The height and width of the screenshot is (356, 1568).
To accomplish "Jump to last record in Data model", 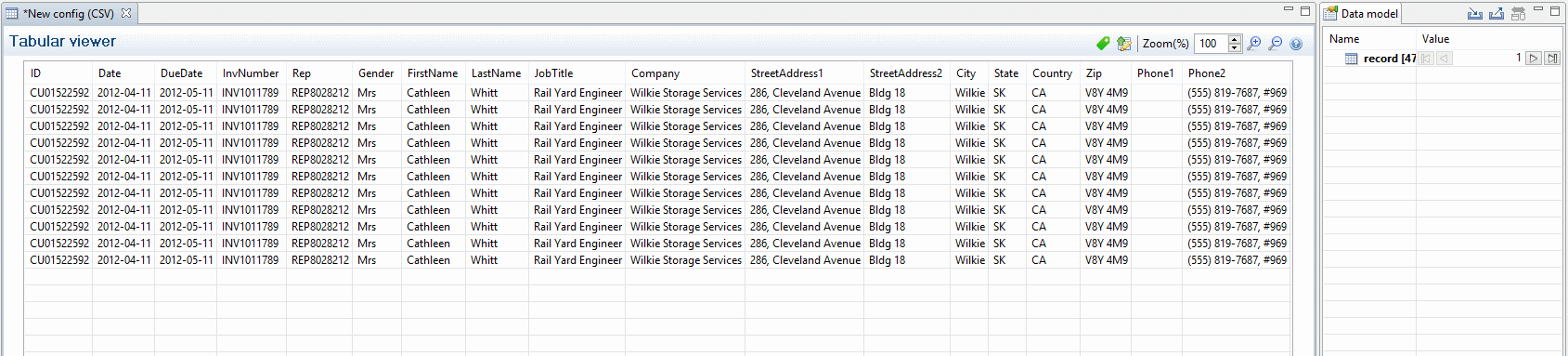I will coord(1551,59).
